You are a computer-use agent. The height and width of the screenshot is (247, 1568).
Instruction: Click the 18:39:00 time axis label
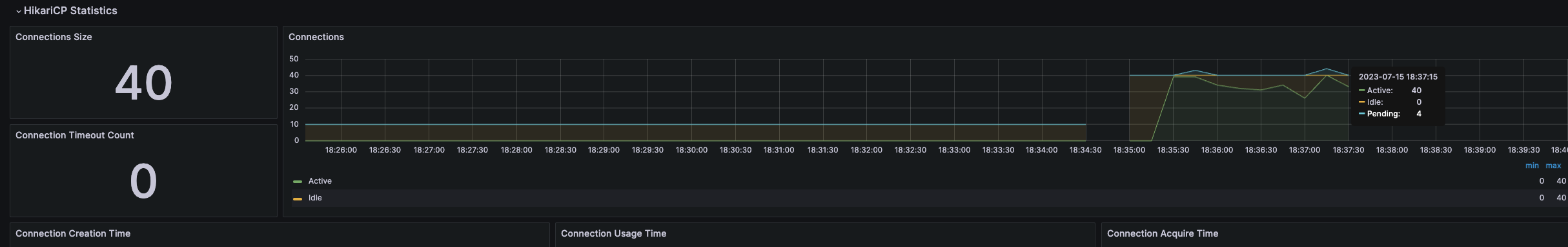click(x=1480, y=150)
